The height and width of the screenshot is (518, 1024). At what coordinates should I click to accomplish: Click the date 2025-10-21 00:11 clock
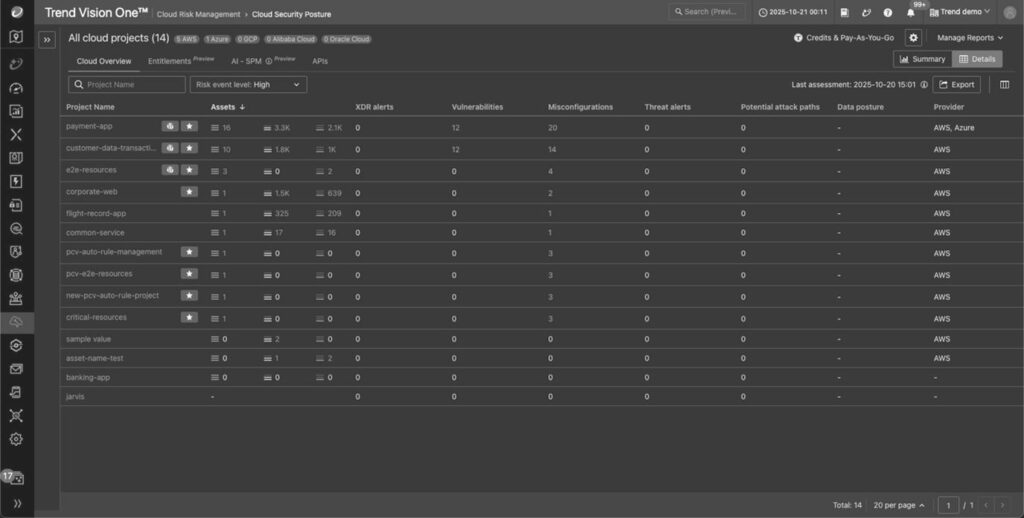(x=793, y=12)
